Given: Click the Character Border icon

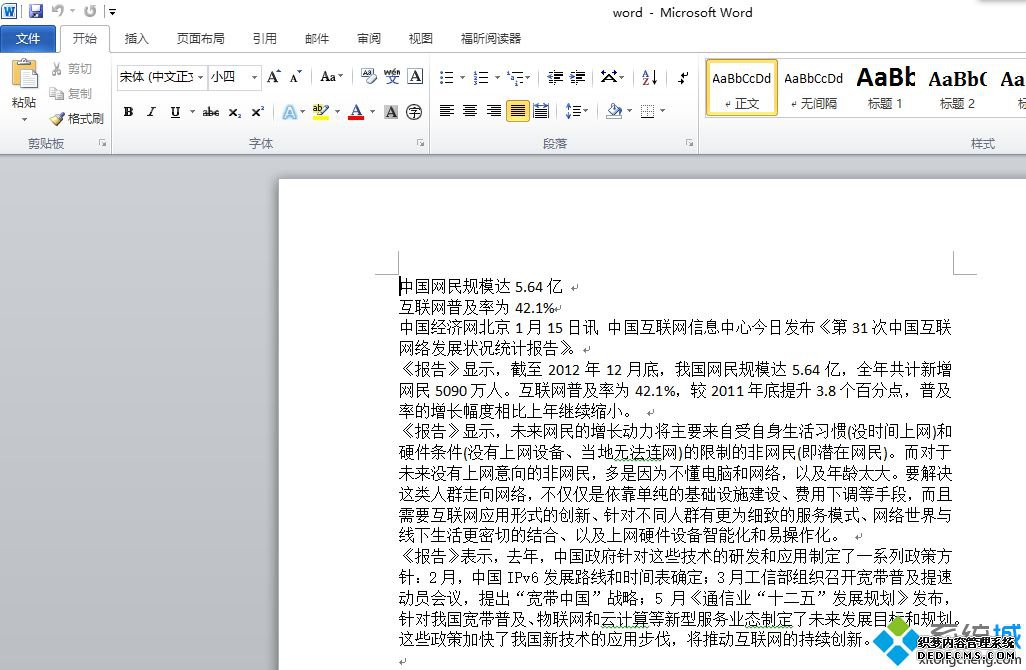Looking at the screenshot, I should tap(415, 77).
